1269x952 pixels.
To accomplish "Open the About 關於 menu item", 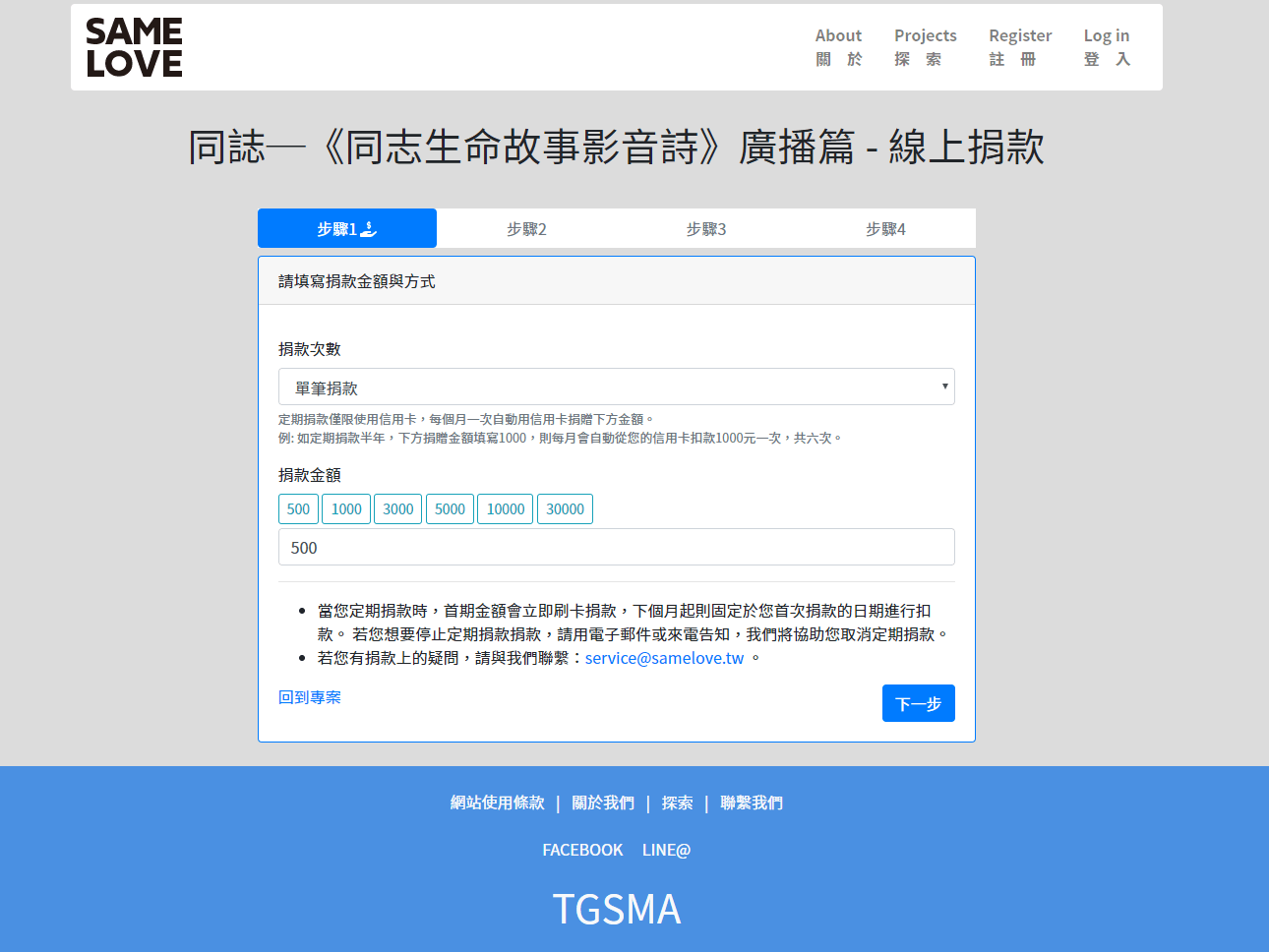I will coord(838,46).
